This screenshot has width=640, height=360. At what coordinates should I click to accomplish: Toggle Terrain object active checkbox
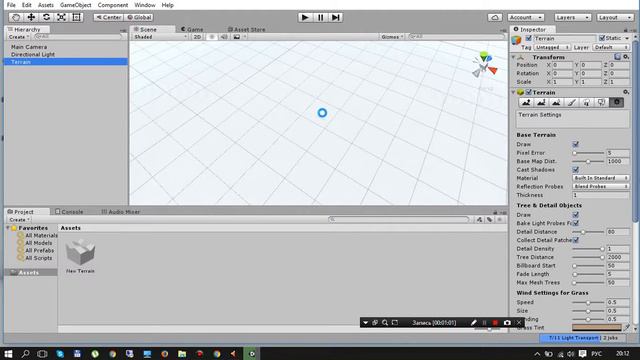pos(529,38)
